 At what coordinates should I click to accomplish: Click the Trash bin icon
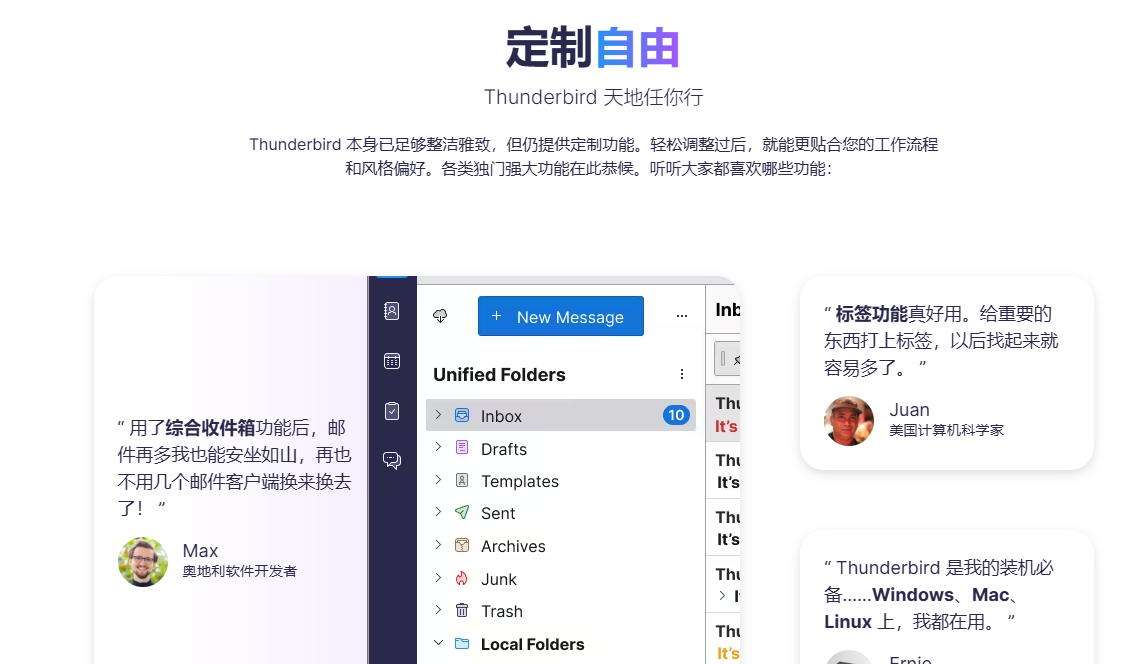click(x=462, y=610)
